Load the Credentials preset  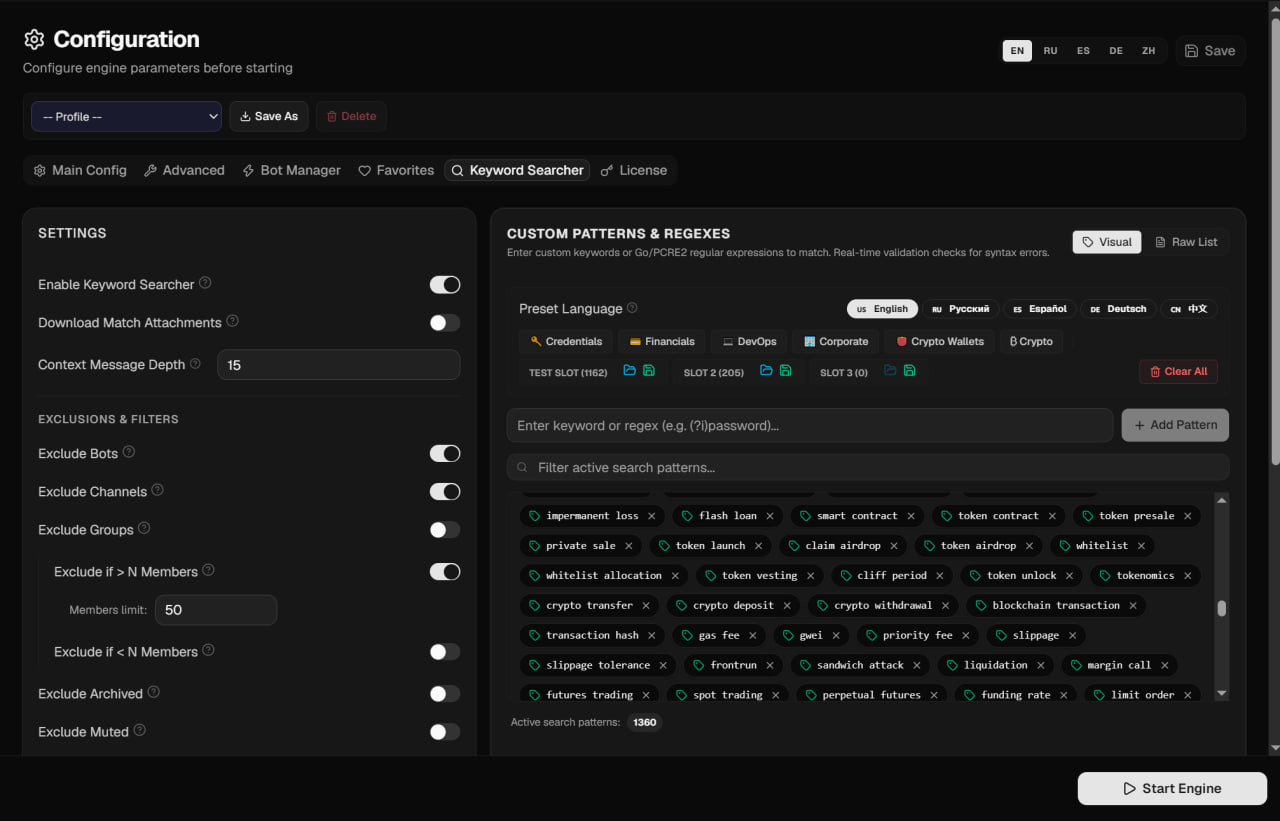(x=566, y=341)
